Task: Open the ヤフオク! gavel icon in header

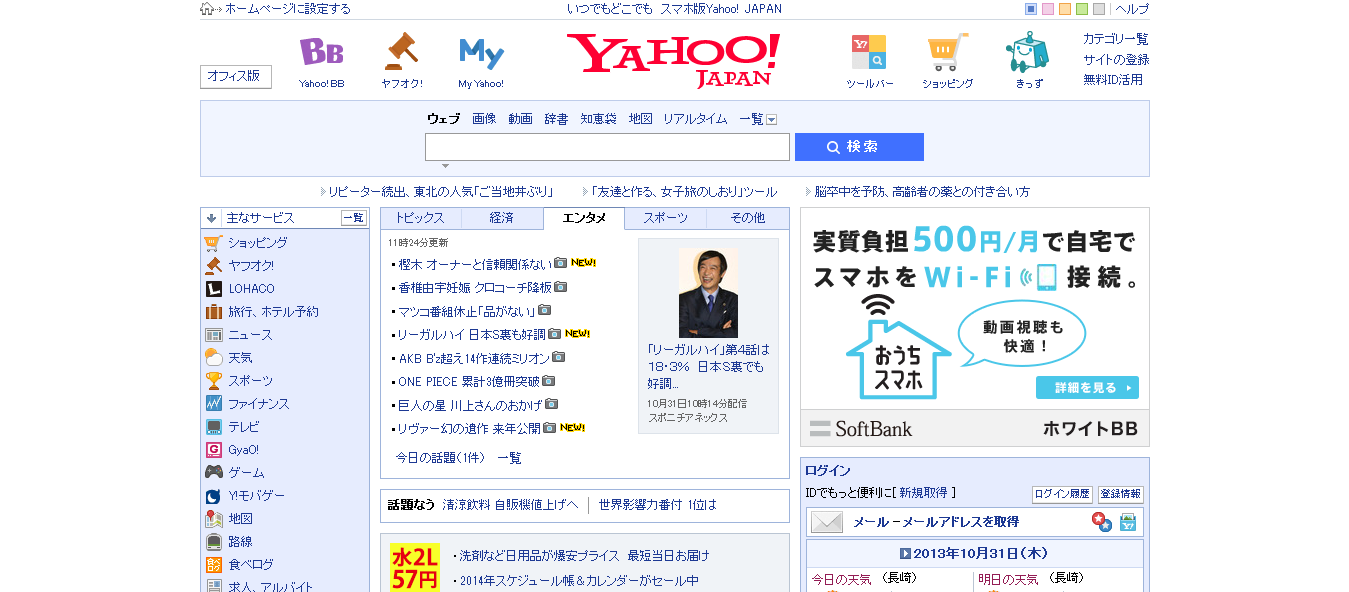Action: 401,50
